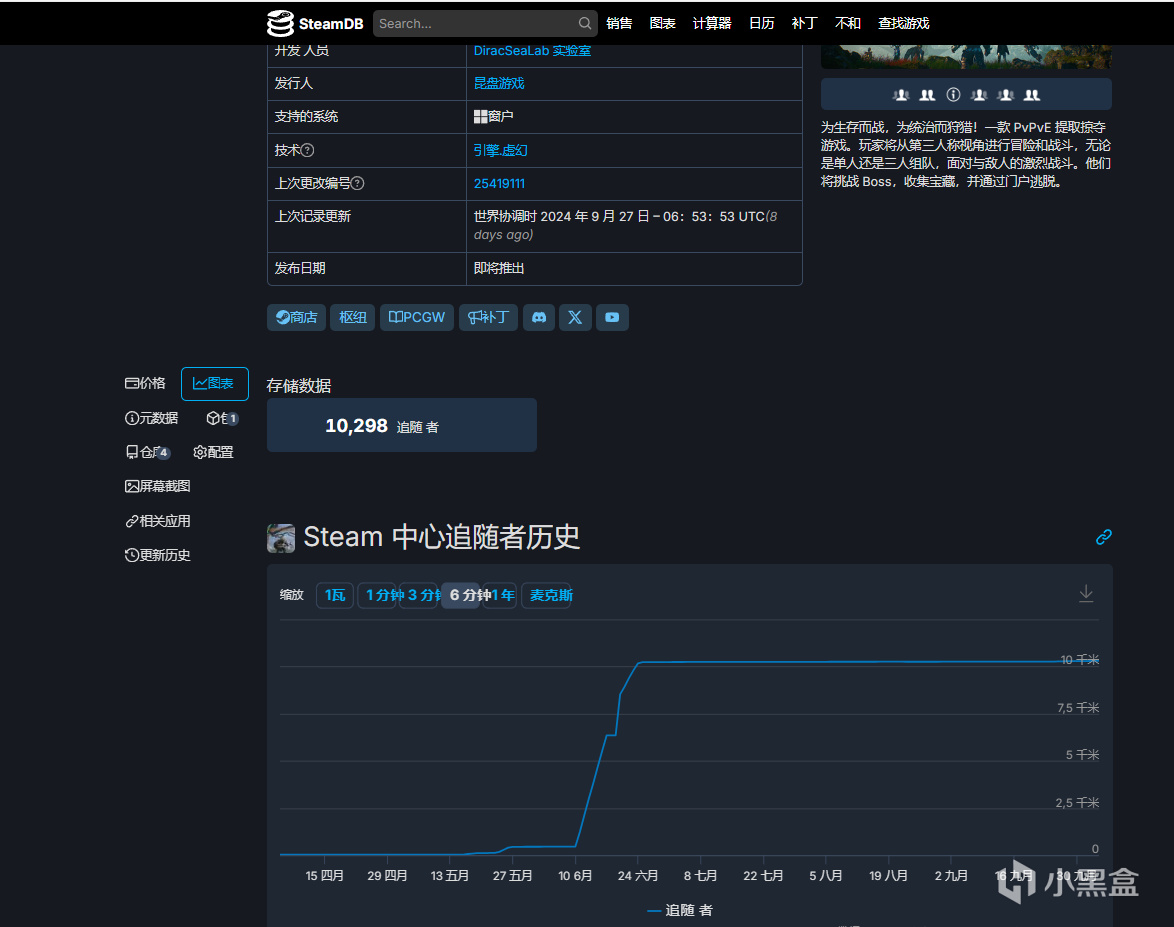Select the 价格 sidebar tab
The width and height of the screenshot is (1174, 927).
[x=145, y=383]
